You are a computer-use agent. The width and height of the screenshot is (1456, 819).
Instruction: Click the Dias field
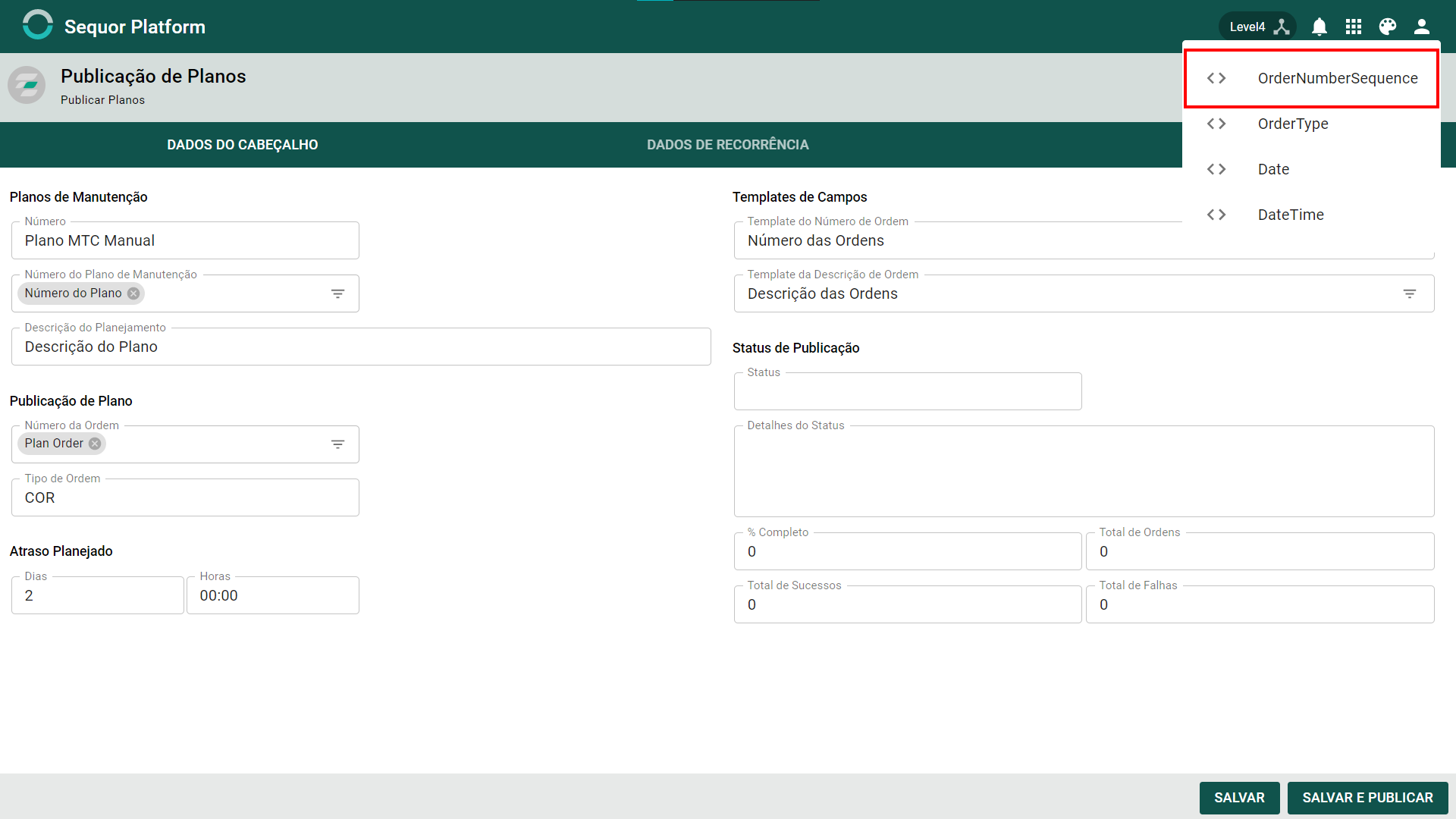tap(98, 595)
